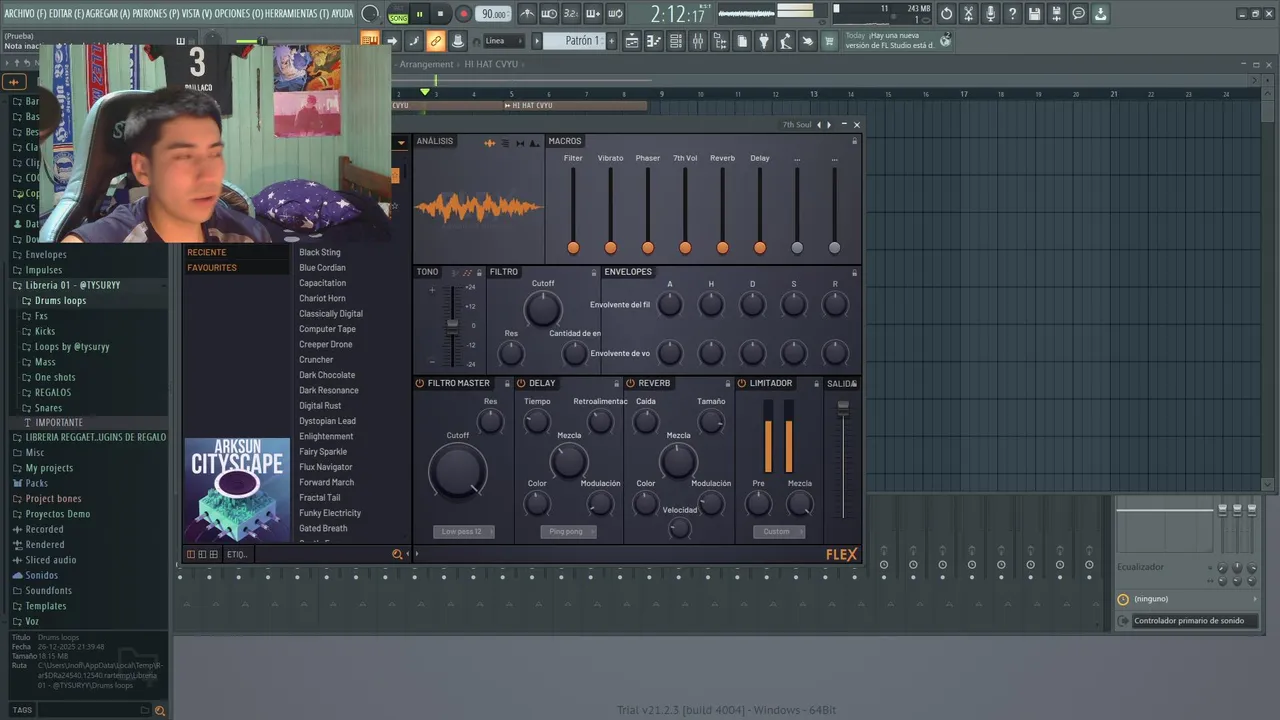Screen dimensions: 1280x720
Task: Click the orange link icon in the toolbar
Action: point(435,41)
